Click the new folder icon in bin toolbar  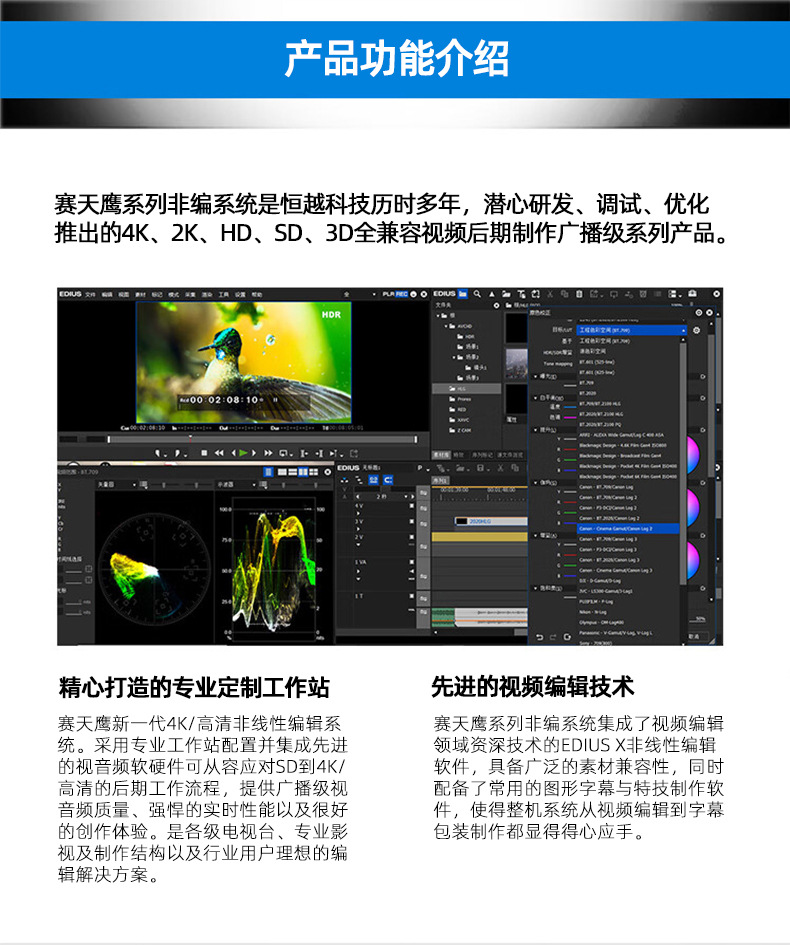[506, 294]
